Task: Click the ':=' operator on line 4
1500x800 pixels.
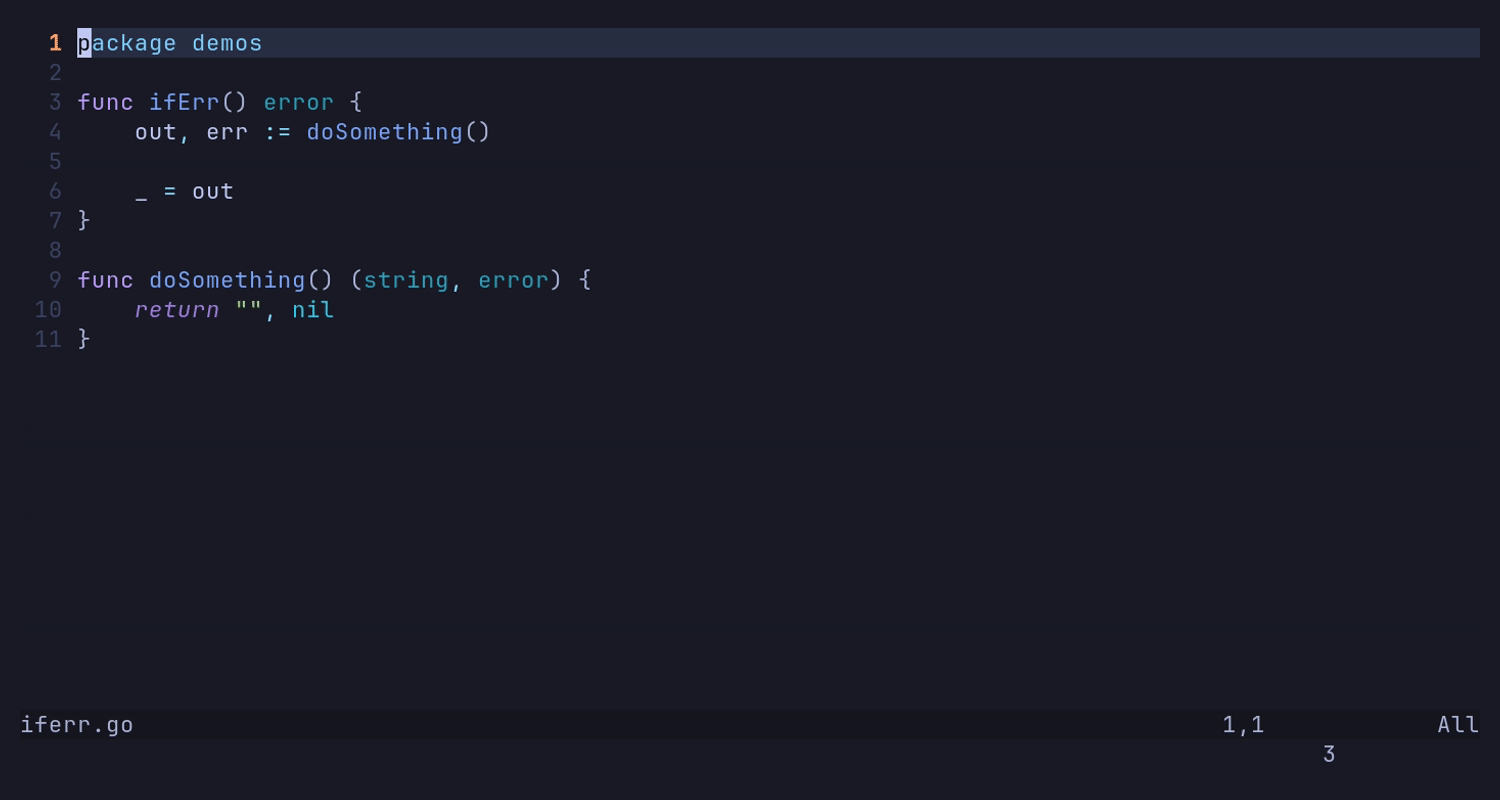Action: [277, 132]
